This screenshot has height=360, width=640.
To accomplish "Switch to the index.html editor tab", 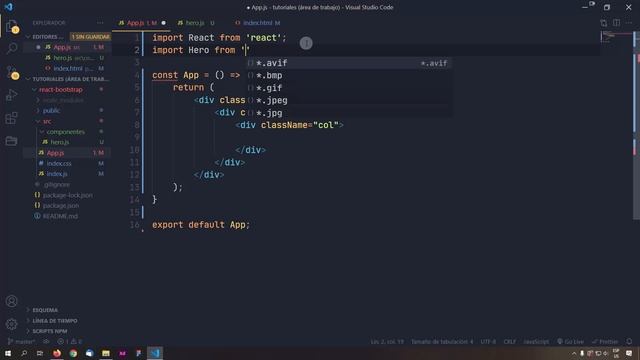I will coord(258,23).
